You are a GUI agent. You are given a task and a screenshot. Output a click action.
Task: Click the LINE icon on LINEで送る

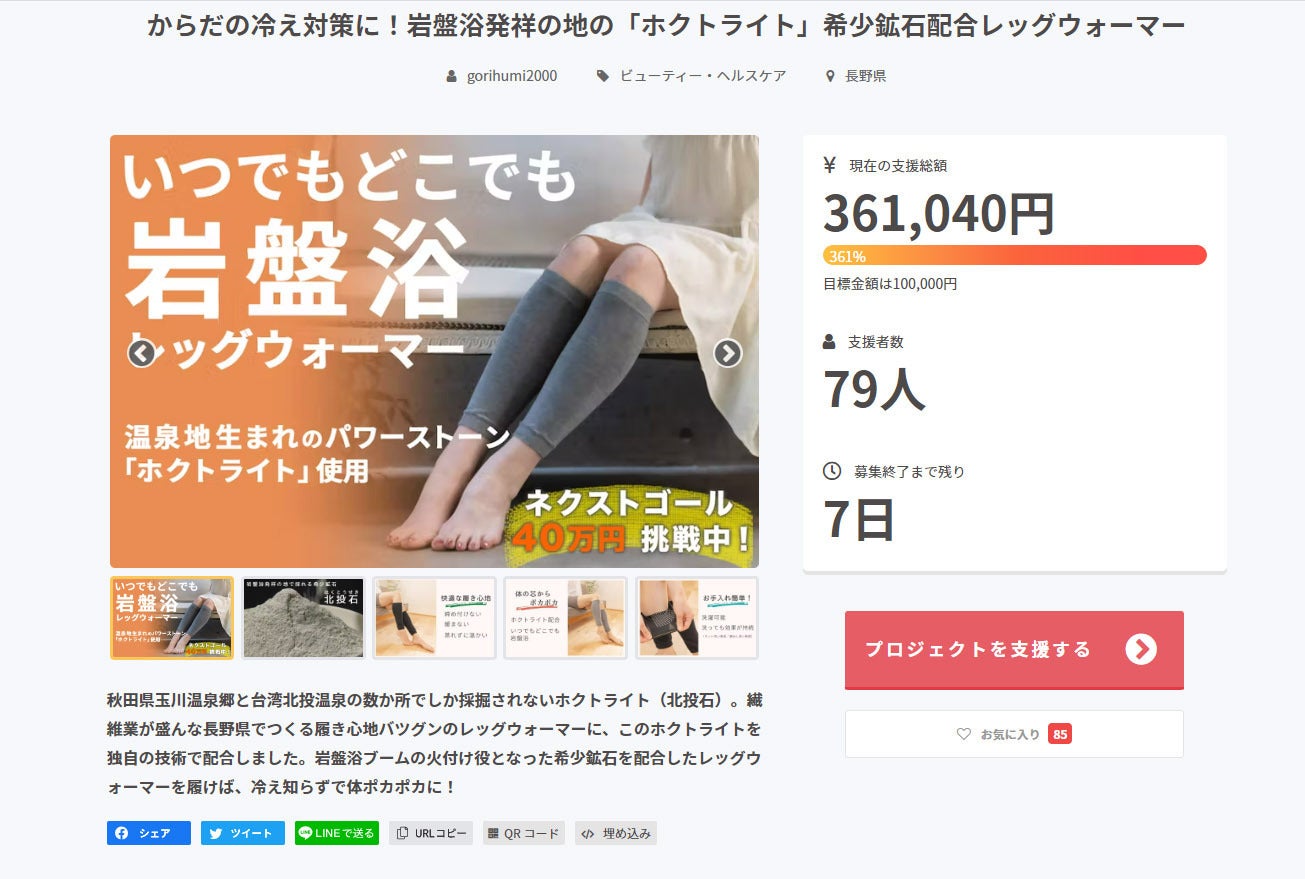305,832
